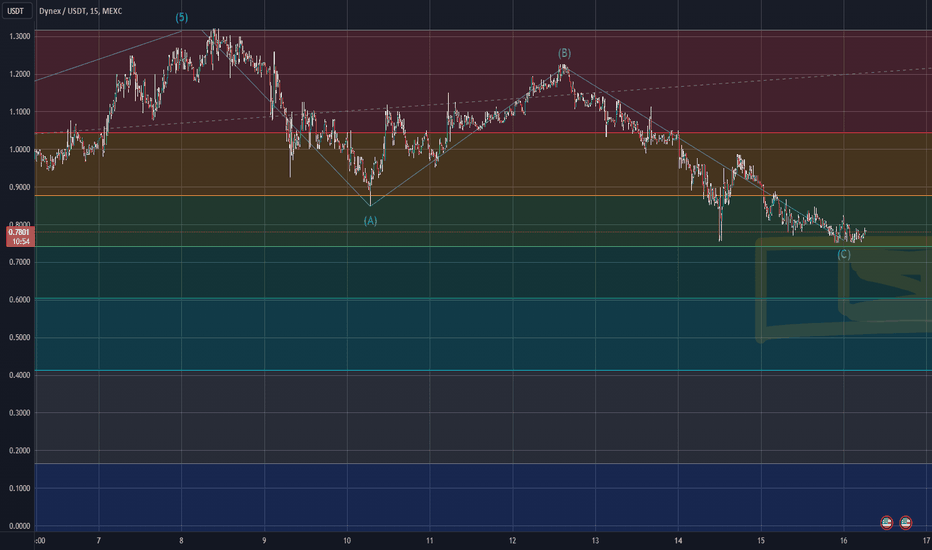Click the 1.0000 price axis label
The width and height of the screenshot is (932, 550).
[x=20, y=149]
